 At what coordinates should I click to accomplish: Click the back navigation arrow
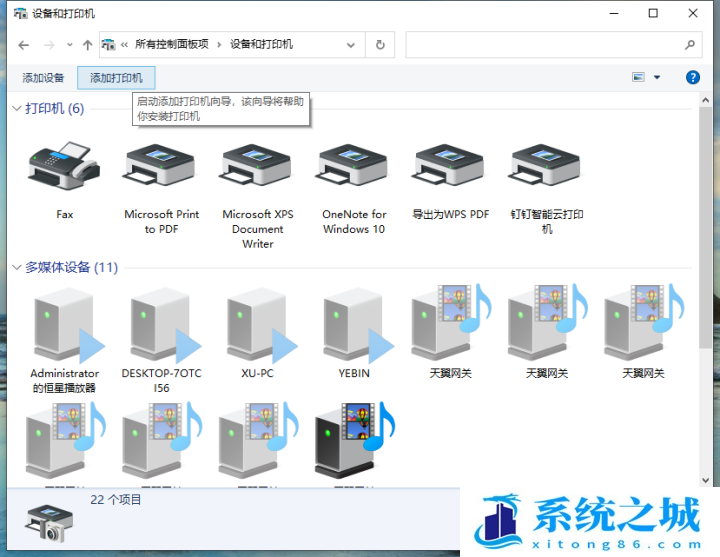[x=23, y=45]
